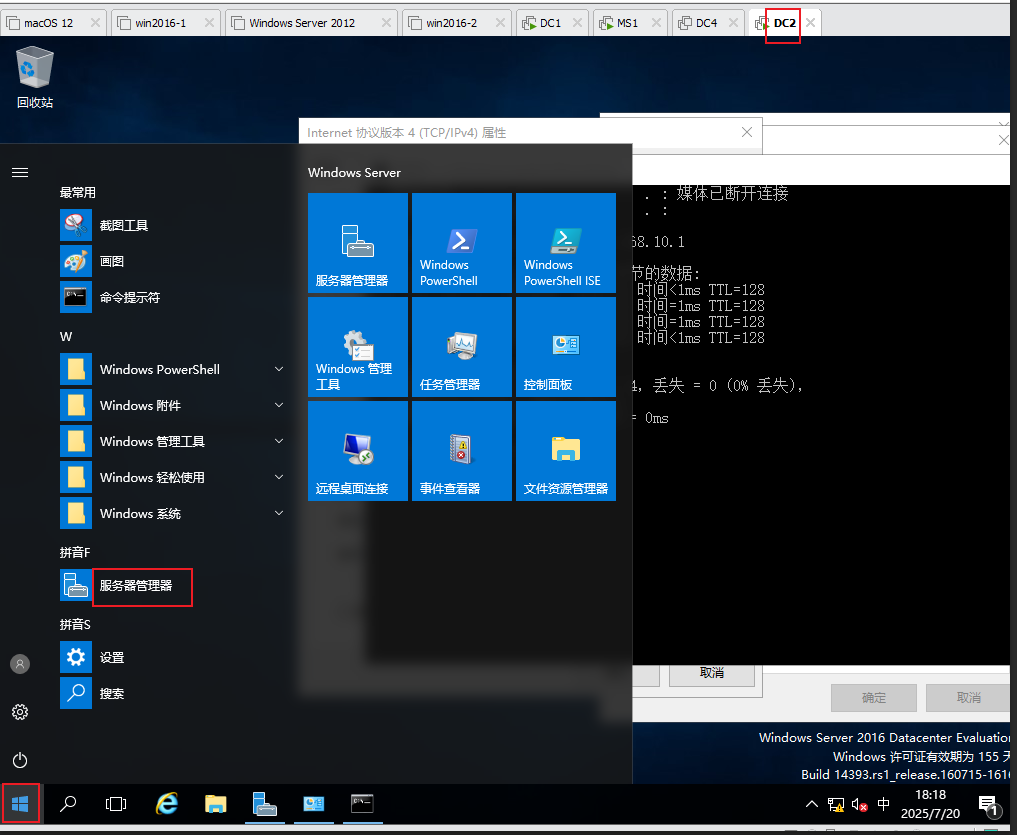Screen dimensions: 1017x835
Task: Open the Server Manager tile
Action: pyautogui.click(x=357, y=243)
